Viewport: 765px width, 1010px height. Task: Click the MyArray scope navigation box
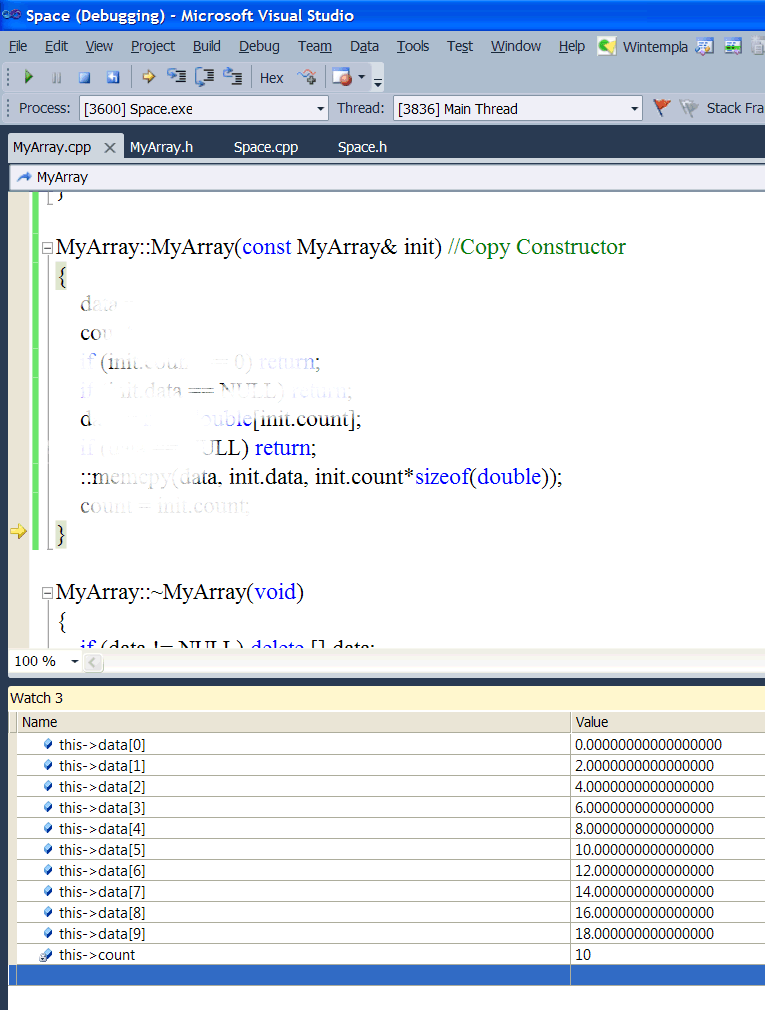[x=387, y=177]
